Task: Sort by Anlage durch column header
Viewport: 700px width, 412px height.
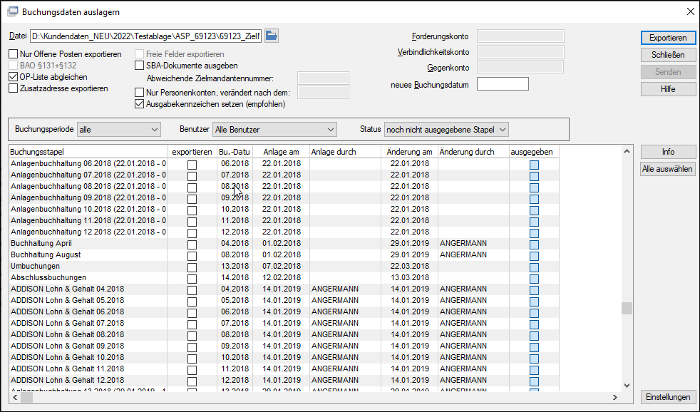Action: [x=345, y=152]
